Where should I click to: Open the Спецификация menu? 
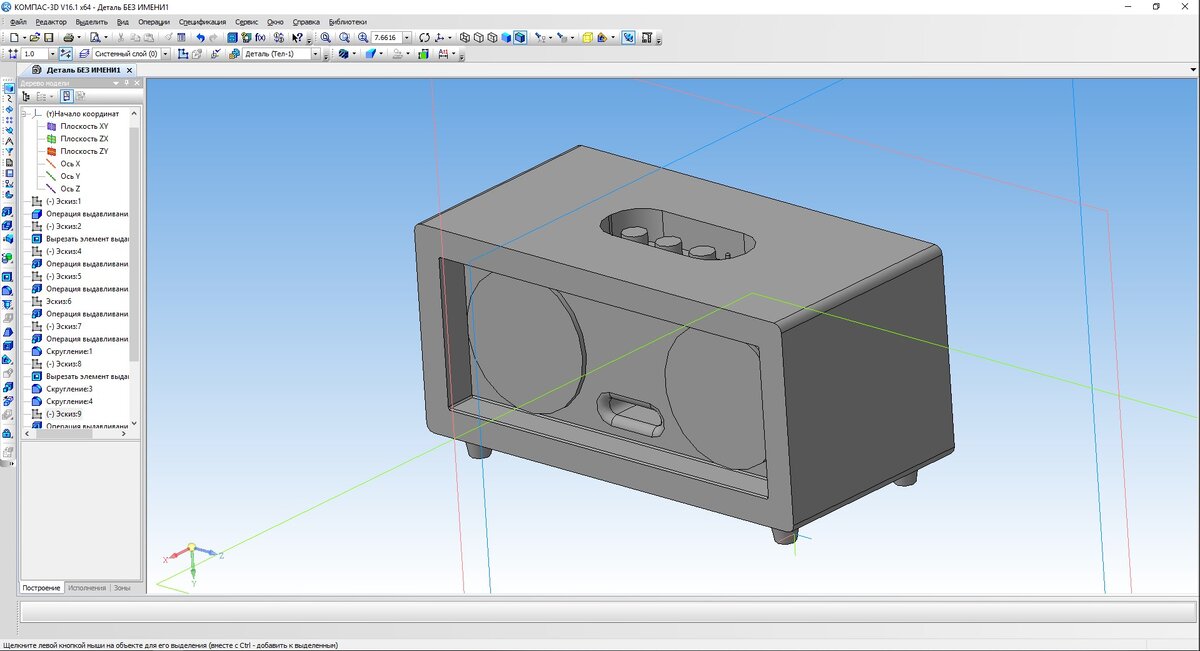point(202,21)
